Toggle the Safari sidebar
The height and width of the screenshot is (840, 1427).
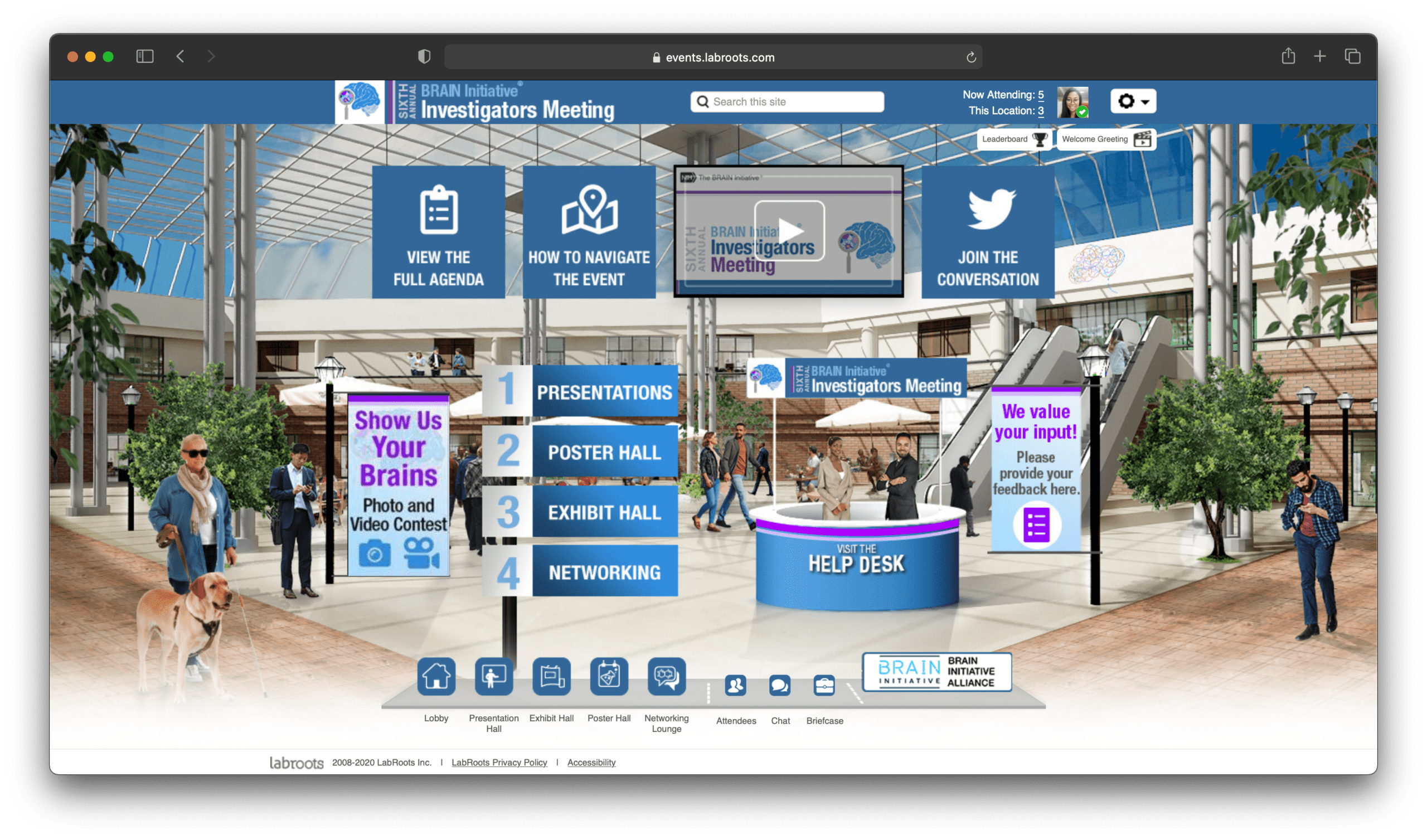pyautogui.click(x=145, y=56)
